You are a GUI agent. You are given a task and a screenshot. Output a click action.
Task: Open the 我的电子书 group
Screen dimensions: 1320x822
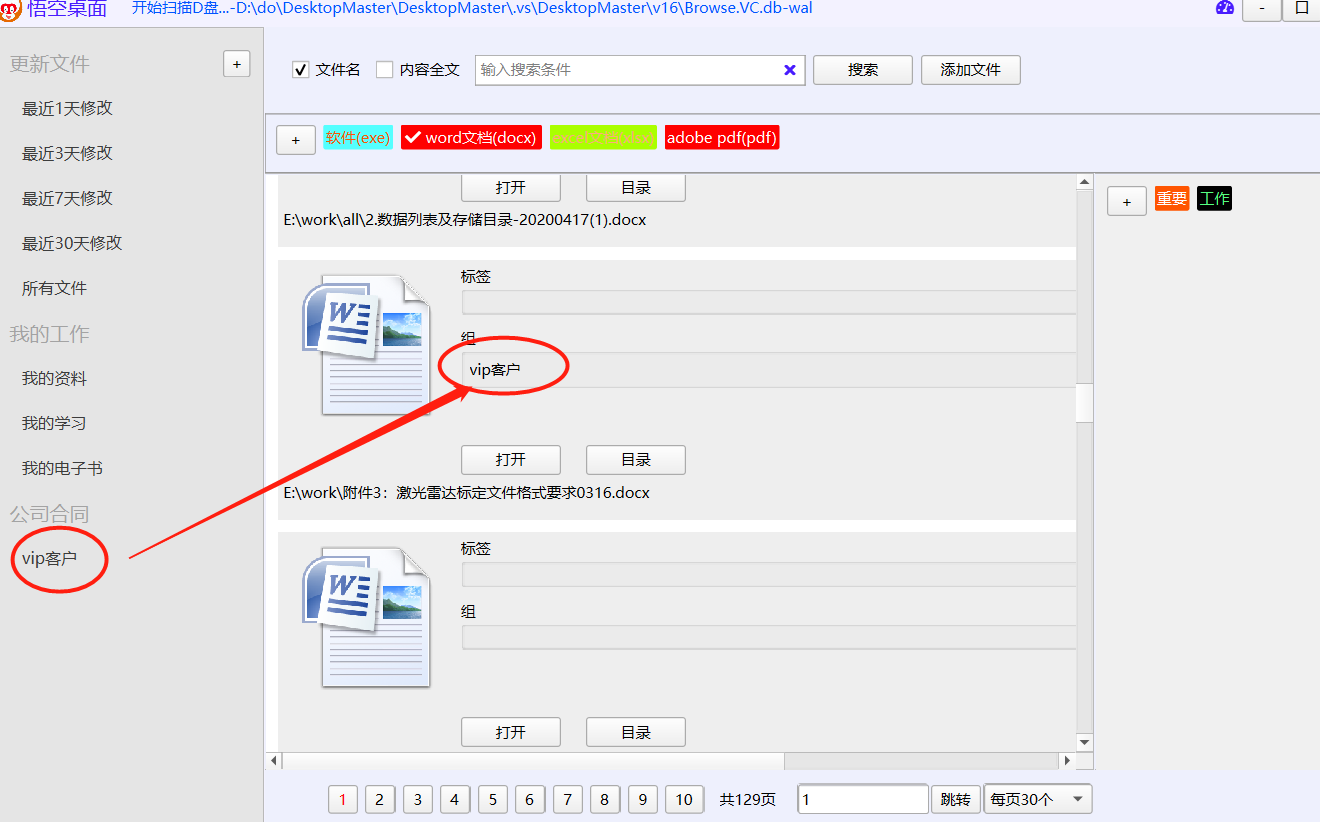(62, 468)
